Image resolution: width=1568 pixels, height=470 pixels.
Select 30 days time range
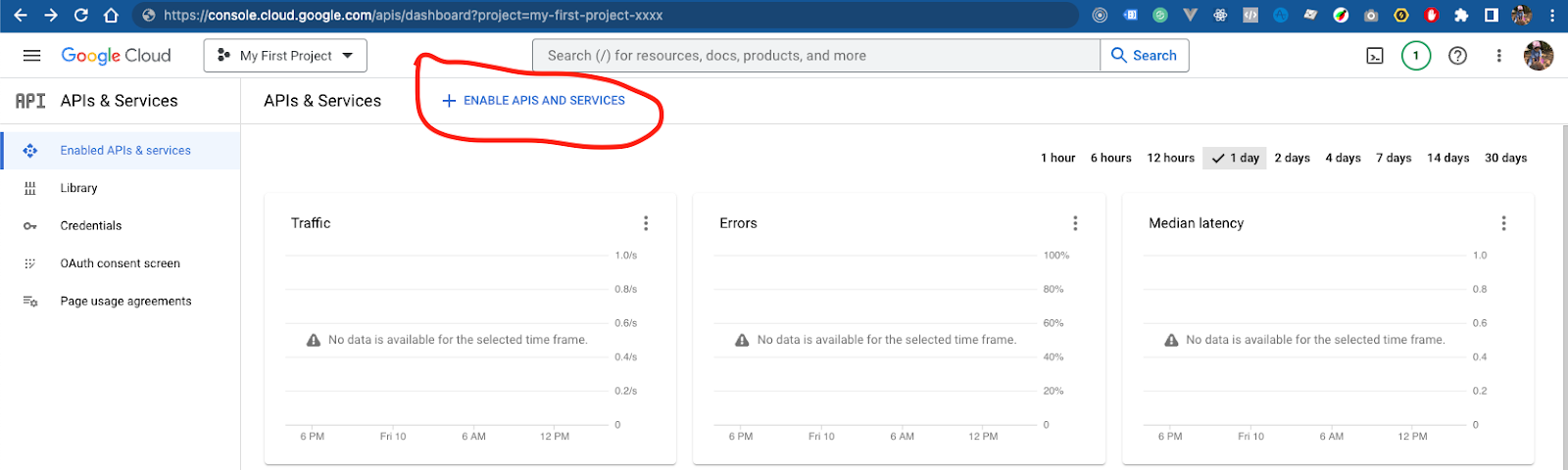1505,158
